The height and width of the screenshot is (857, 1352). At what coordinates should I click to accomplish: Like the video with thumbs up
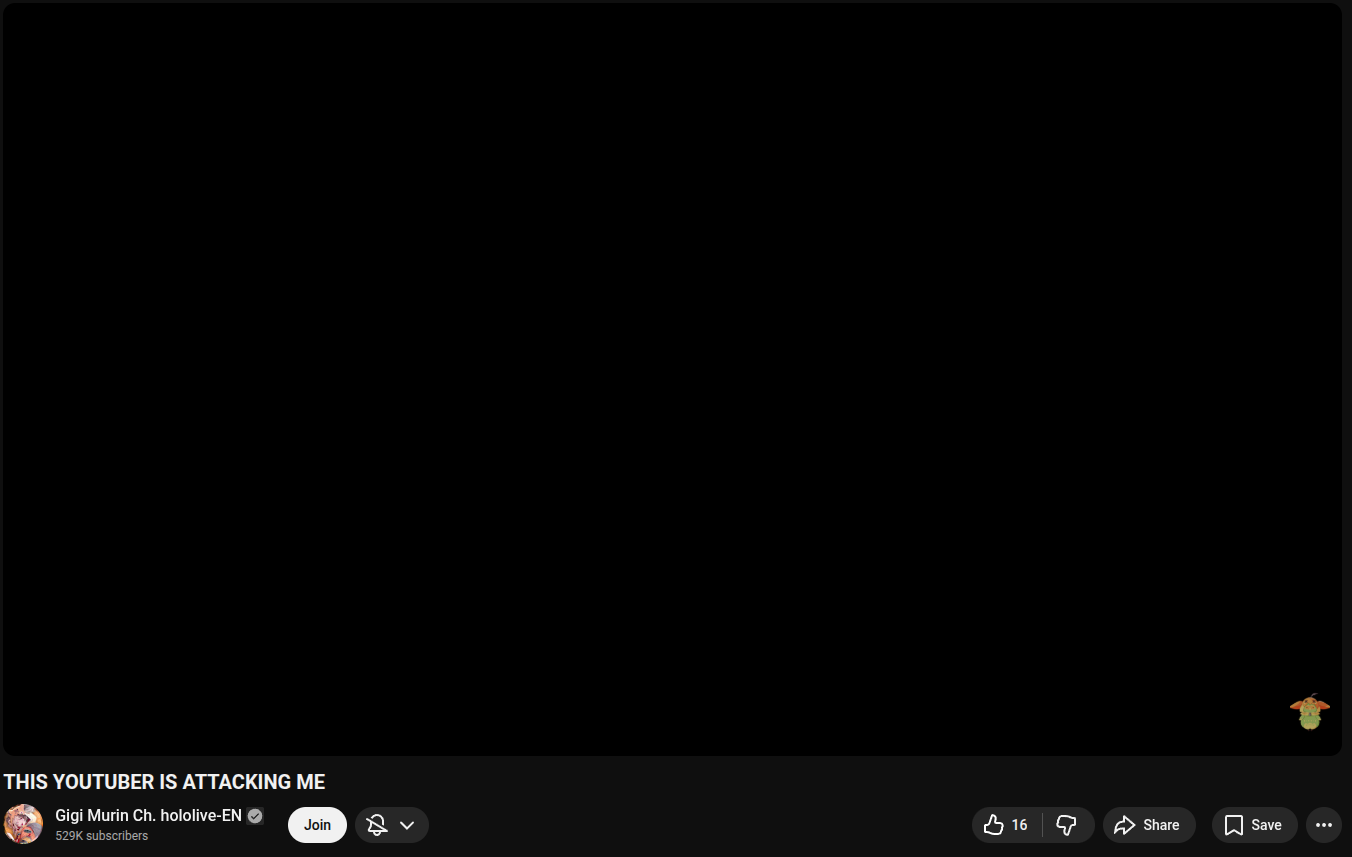[x=1006, y=825]
